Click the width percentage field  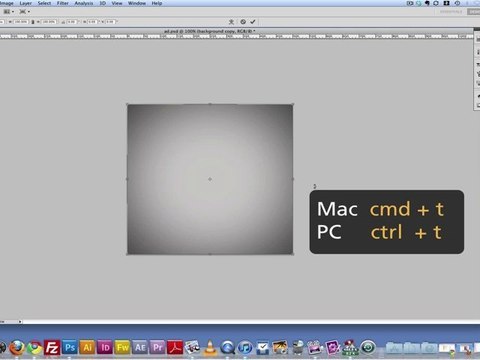tap(20, 22)
